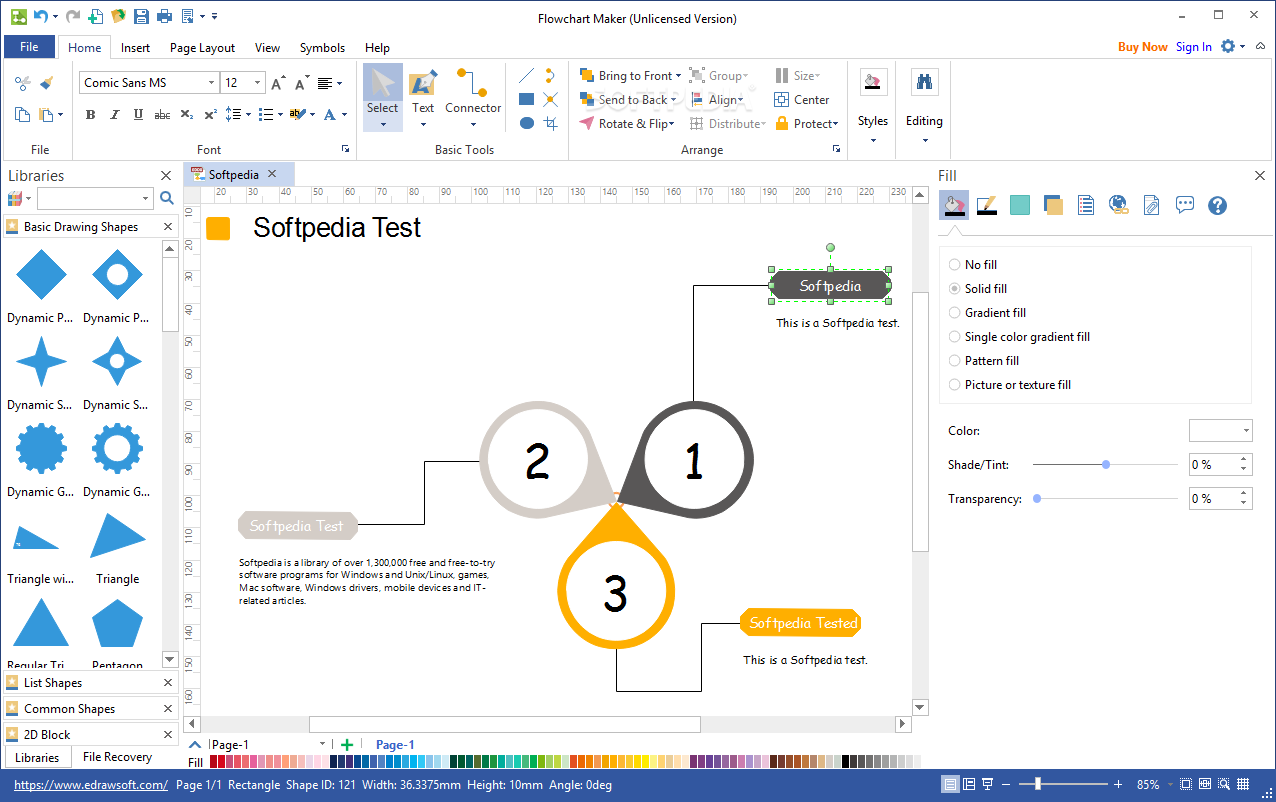Open the Attachment paperclip icon in Fill panel
This screenshot has height=802, width=1276.
tap(1151, 205)
